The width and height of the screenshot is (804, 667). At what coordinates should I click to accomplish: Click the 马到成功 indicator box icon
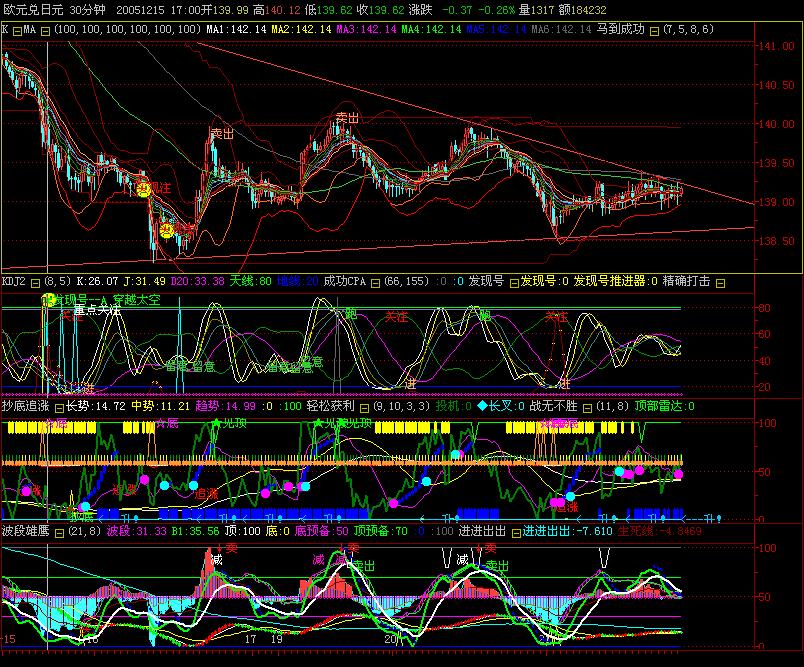[x=654, y=31]
